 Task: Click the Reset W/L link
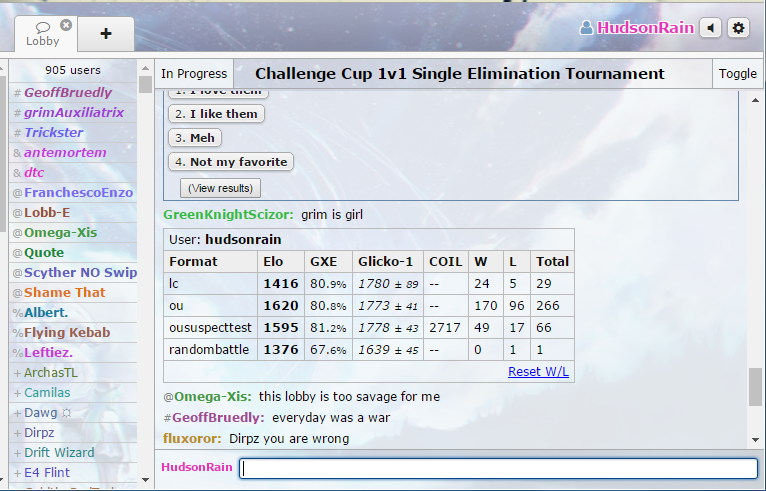(538, 372)
